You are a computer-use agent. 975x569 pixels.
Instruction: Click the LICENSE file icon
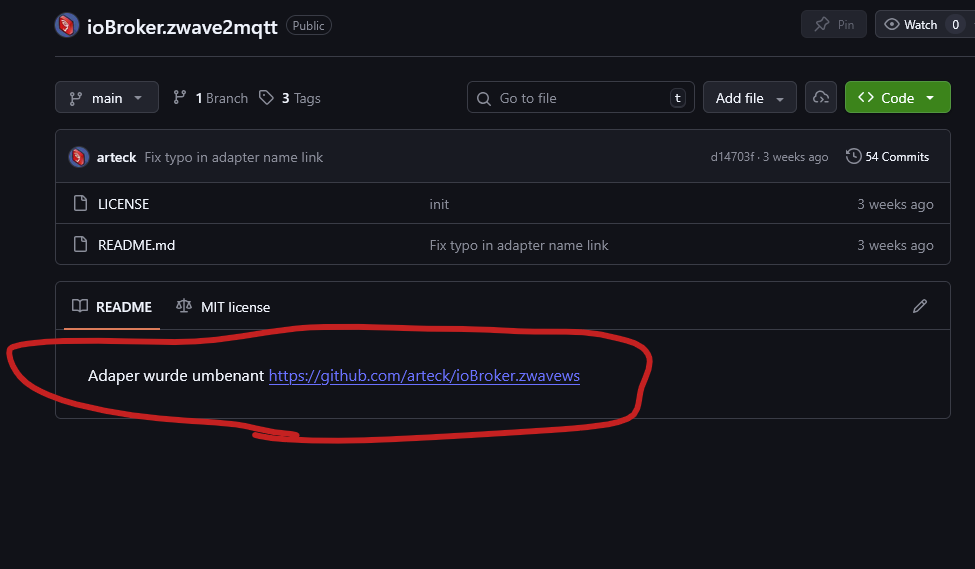[81, 204]
